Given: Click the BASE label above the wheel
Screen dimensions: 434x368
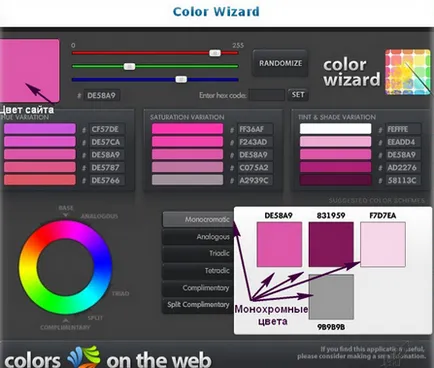Looking at the screenshot, I should [66, 208].
